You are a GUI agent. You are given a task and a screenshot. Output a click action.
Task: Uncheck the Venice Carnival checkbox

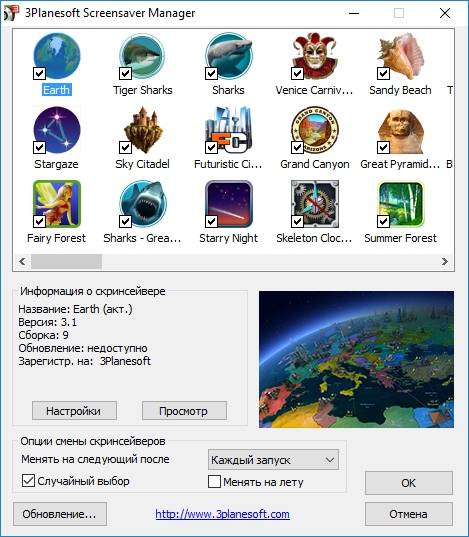(x=297, y=73)
